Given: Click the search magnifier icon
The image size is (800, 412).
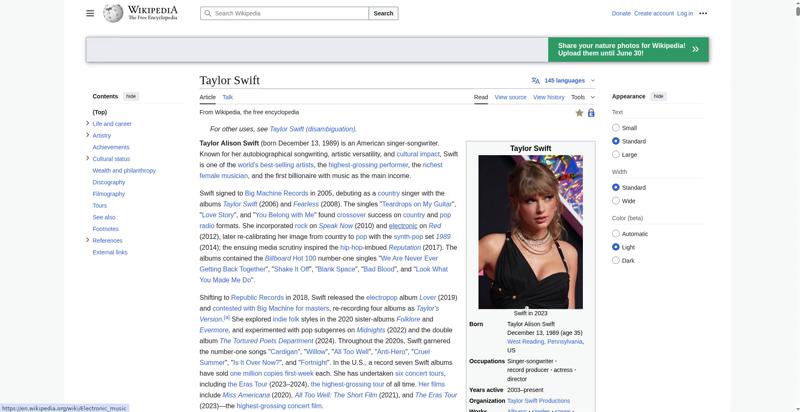Looking at the screenshot, I should (208, 13).
